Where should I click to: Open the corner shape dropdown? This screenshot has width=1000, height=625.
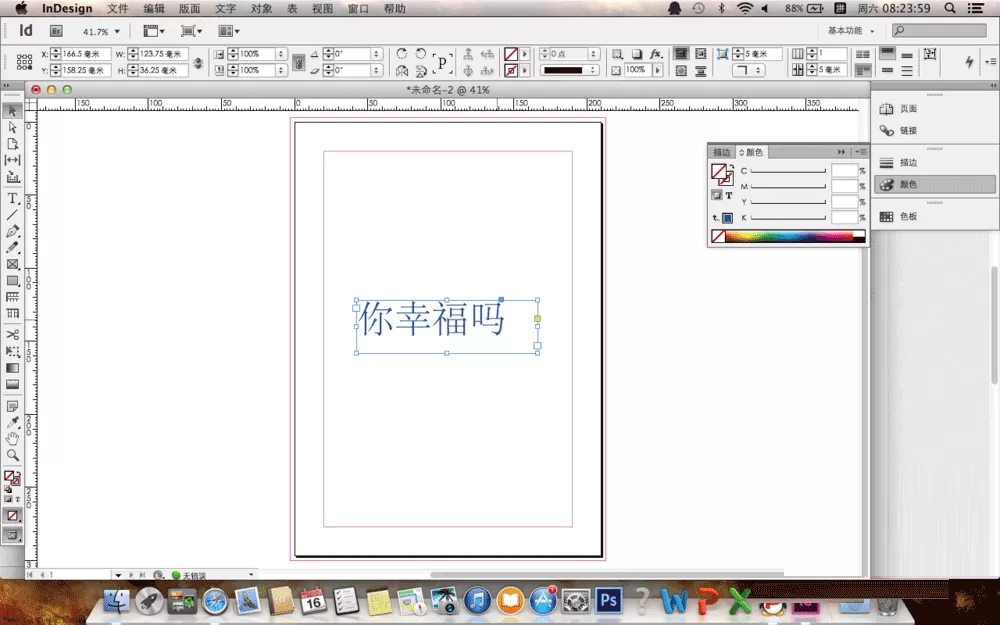click(x=749, y=70)
